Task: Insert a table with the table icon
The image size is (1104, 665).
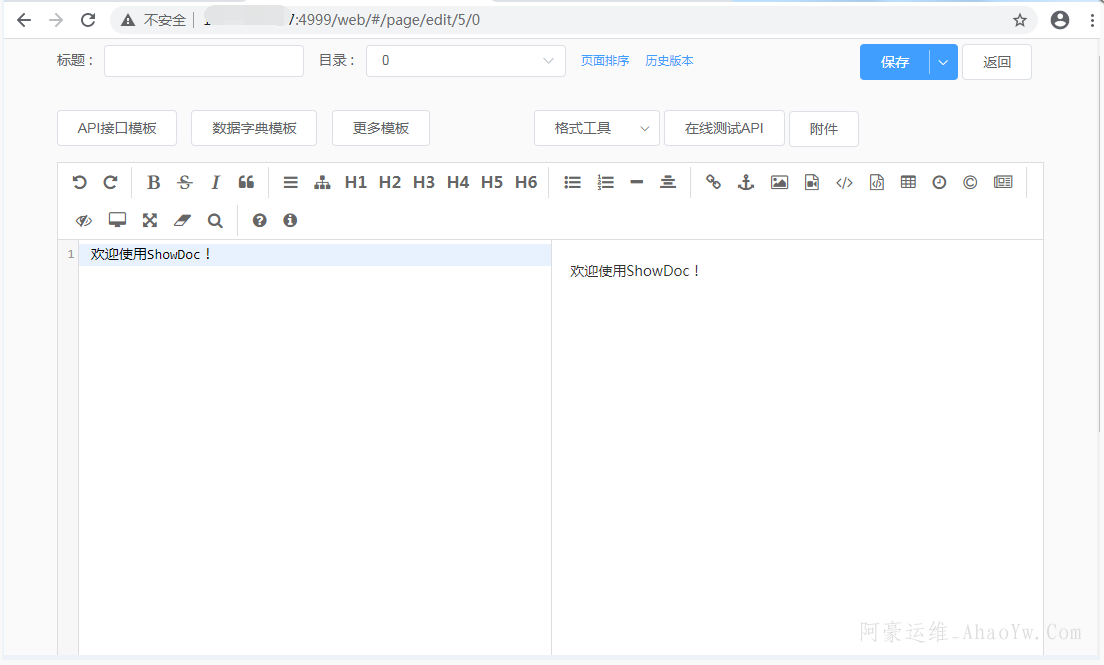Action: tap(908, 182)
